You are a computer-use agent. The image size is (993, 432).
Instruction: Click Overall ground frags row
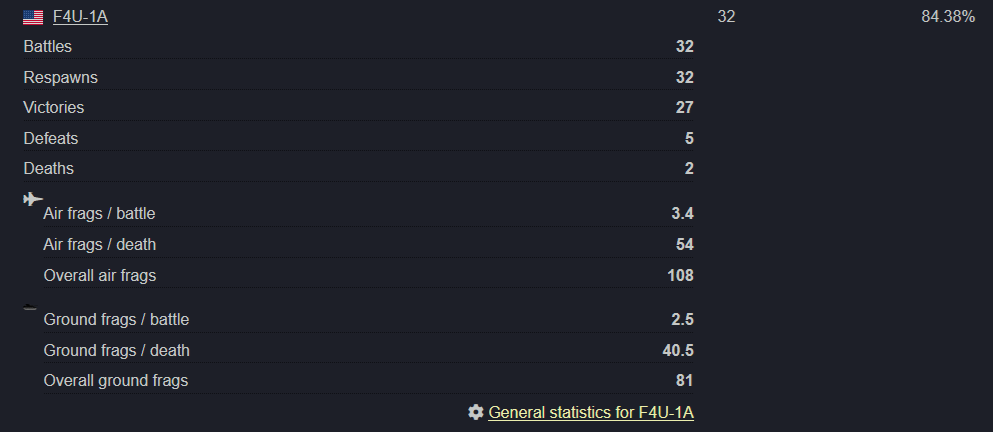coord(369,381)
